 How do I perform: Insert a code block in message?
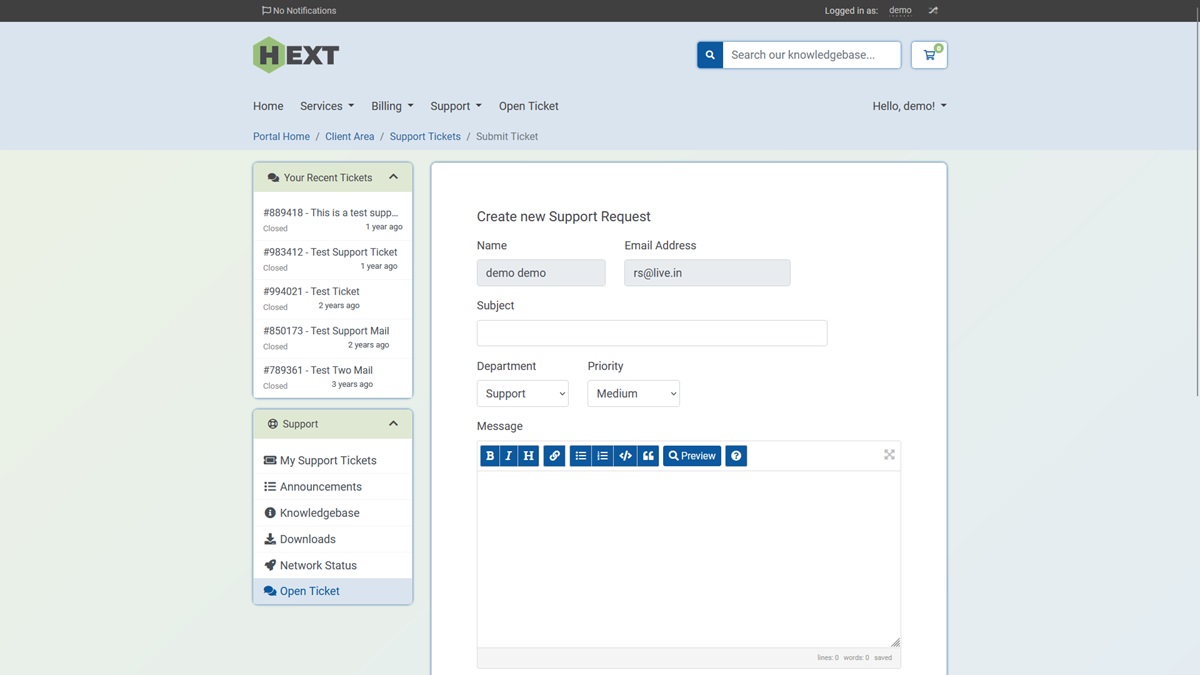pos(625,456)
